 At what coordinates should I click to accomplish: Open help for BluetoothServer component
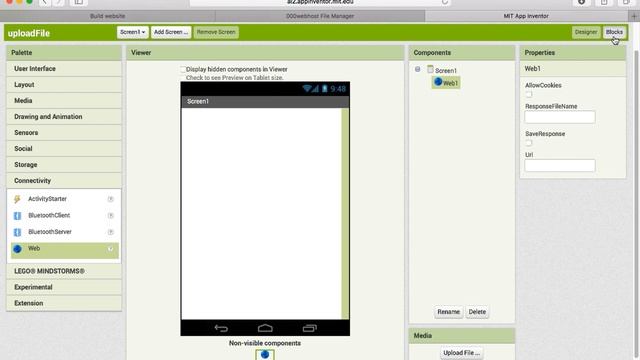[x=110, y=232]
